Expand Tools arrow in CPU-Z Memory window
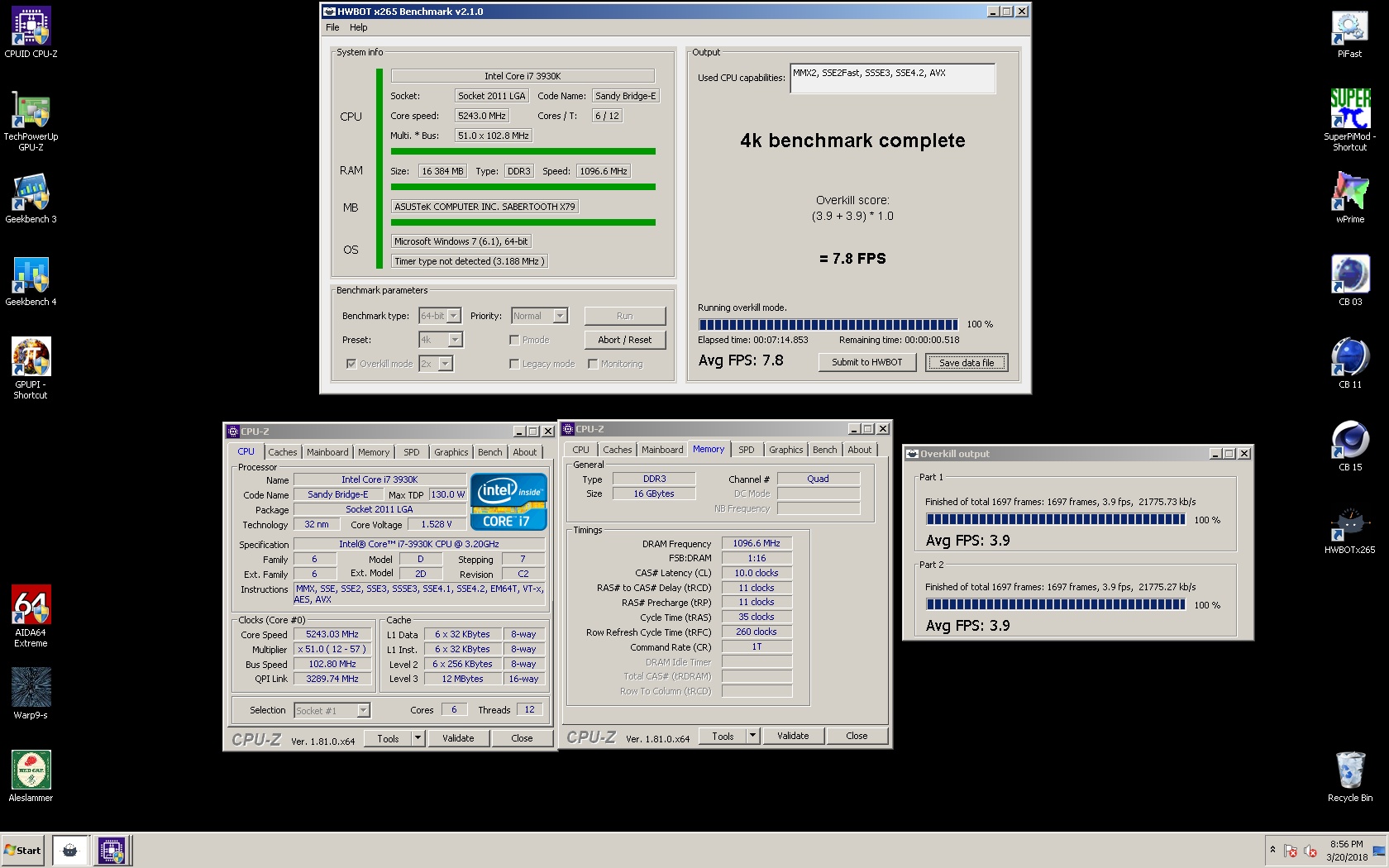Viewport: 1389px width, 868px height. point(752,736)
